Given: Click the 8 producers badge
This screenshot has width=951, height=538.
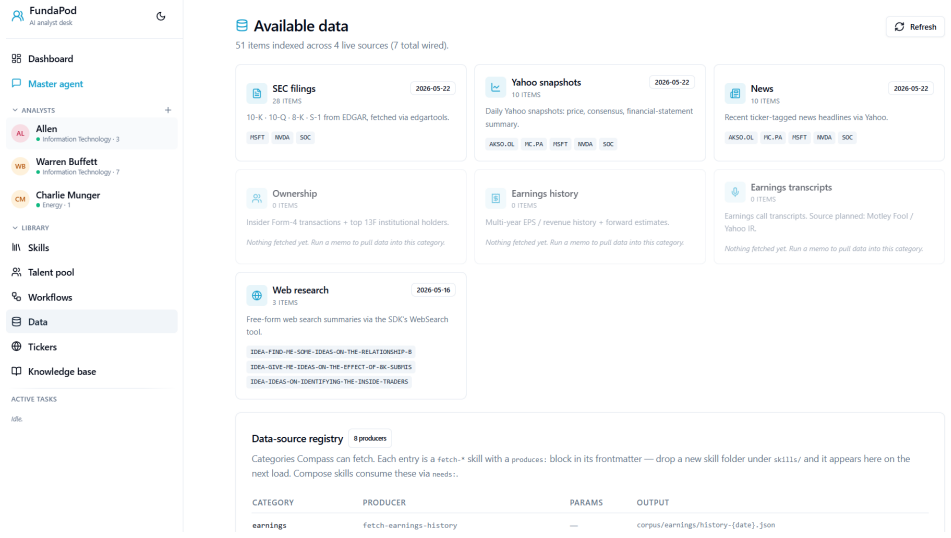Looking at the screenshot, I should (370, 439).
